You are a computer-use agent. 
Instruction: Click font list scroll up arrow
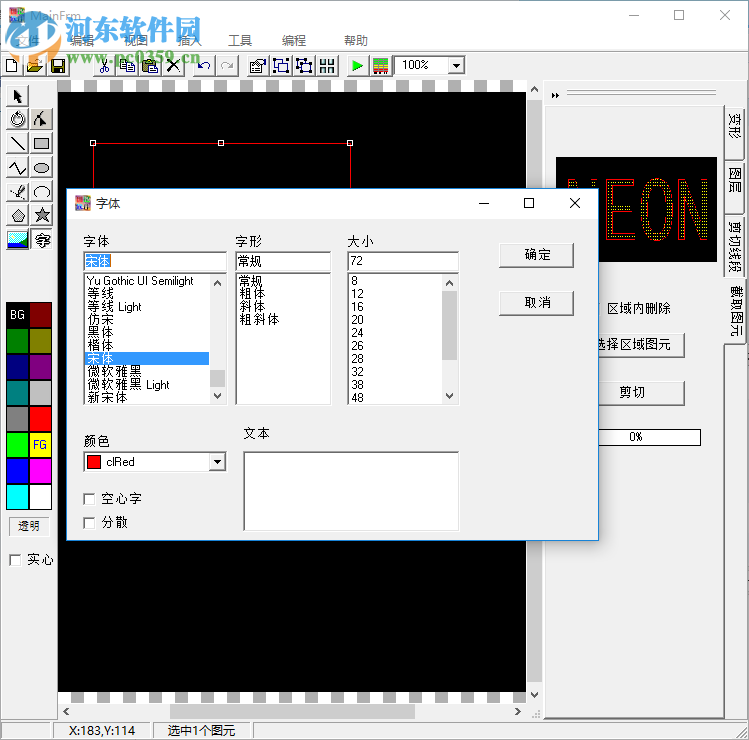[217, 283]
